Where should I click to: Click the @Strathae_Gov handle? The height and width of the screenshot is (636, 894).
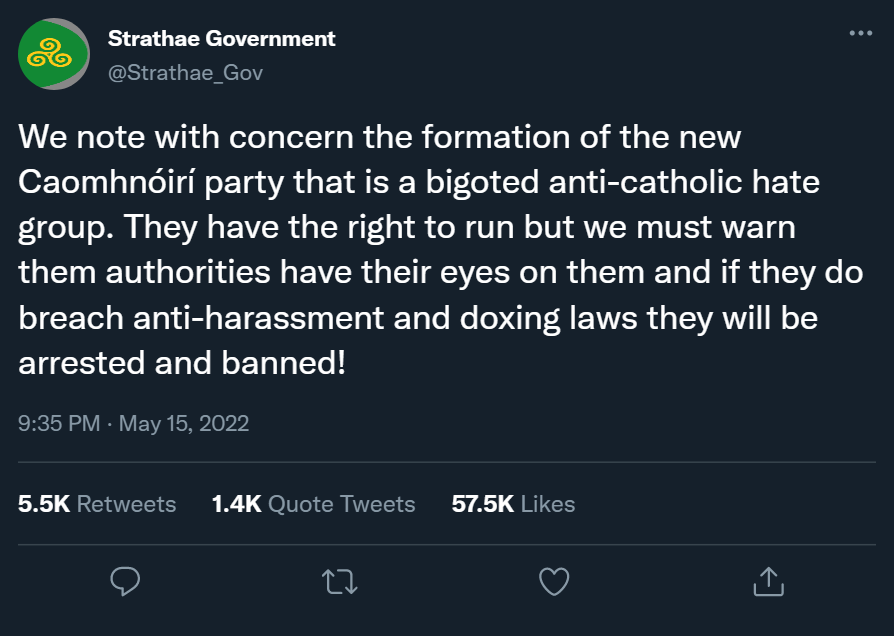(185, 72)
